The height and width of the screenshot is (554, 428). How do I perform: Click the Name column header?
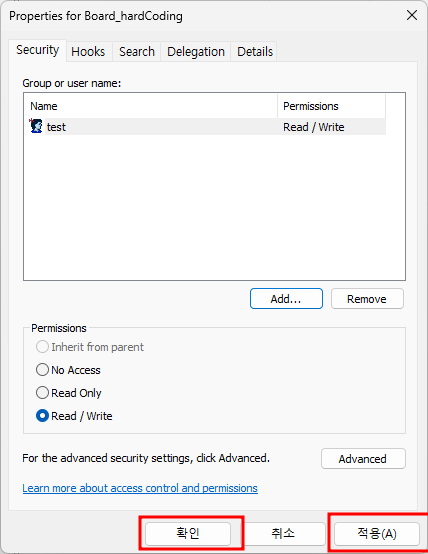(151, 106)
